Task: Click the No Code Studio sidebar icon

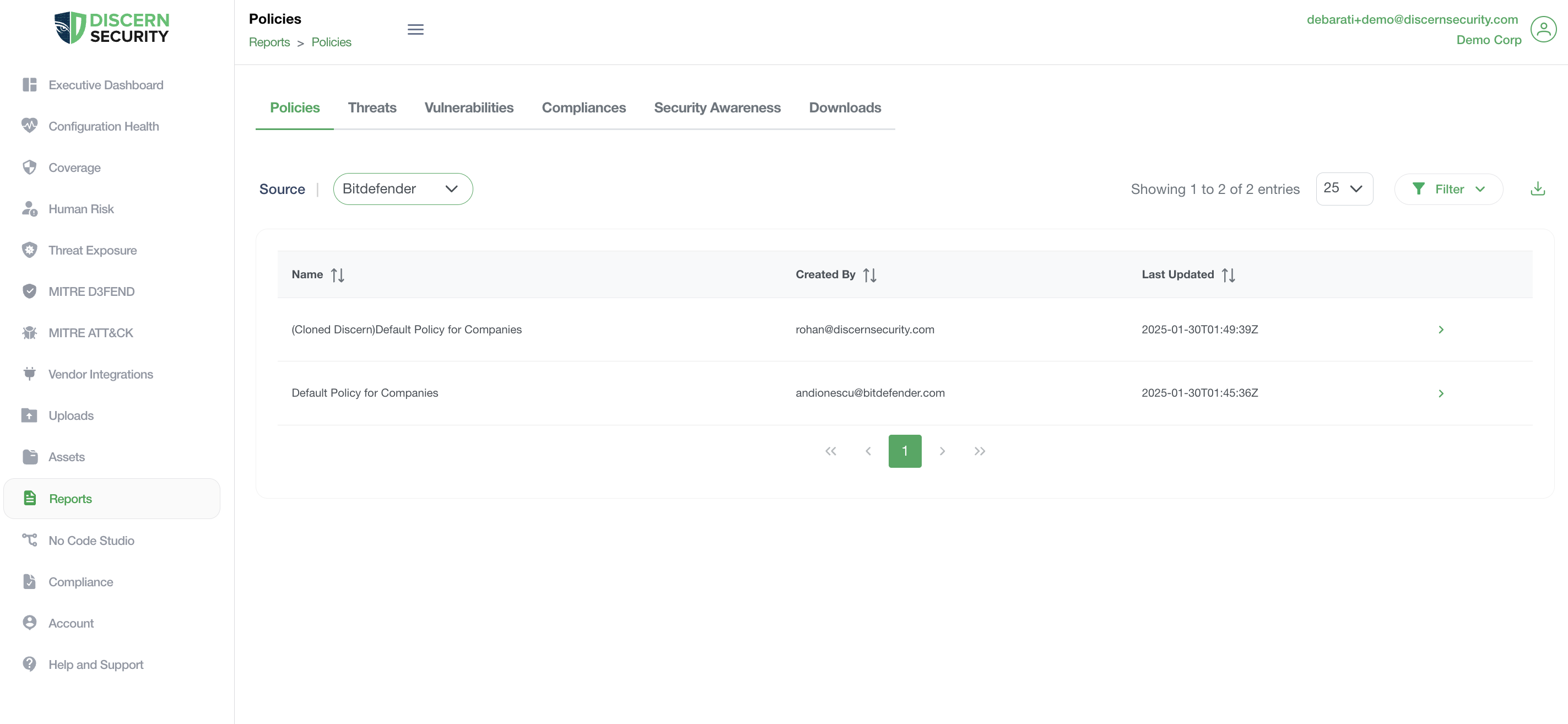Action: (x=30, y=540)
